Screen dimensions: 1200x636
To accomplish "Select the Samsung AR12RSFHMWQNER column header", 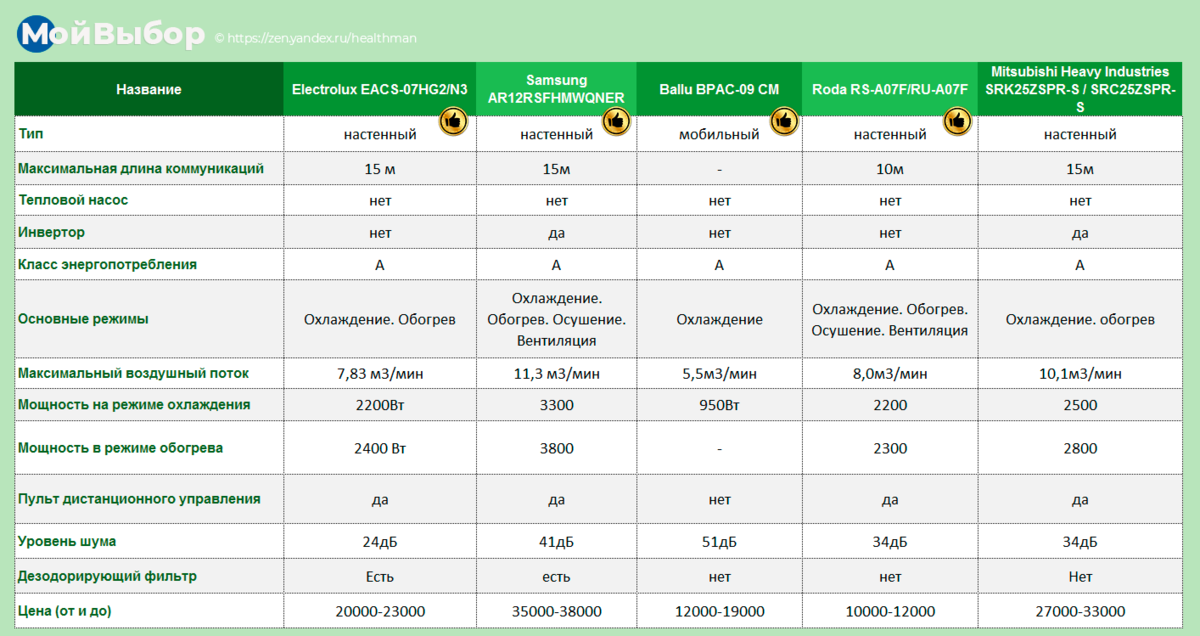I will point(556,89).
